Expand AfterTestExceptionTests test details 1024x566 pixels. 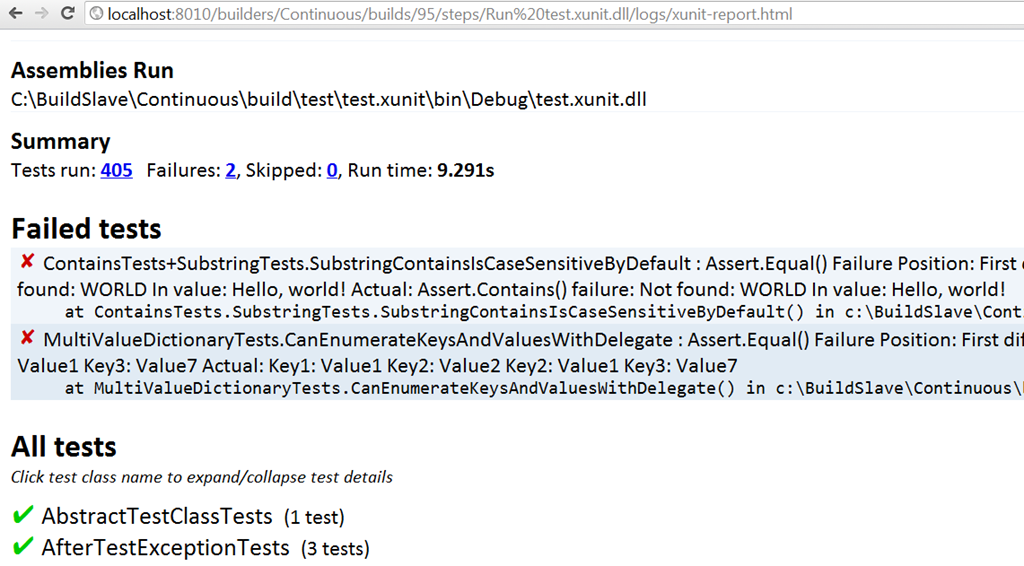click(165, 548)
